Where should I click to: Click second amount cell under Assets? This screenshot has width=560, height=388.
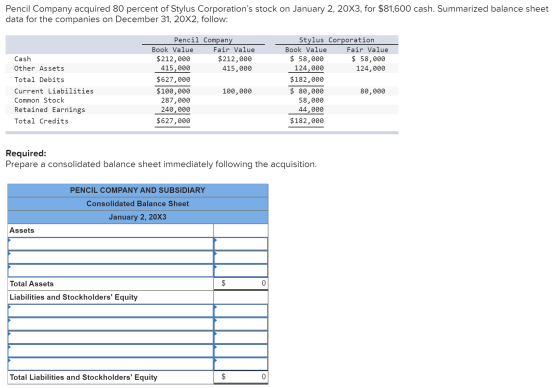[241, 257]
